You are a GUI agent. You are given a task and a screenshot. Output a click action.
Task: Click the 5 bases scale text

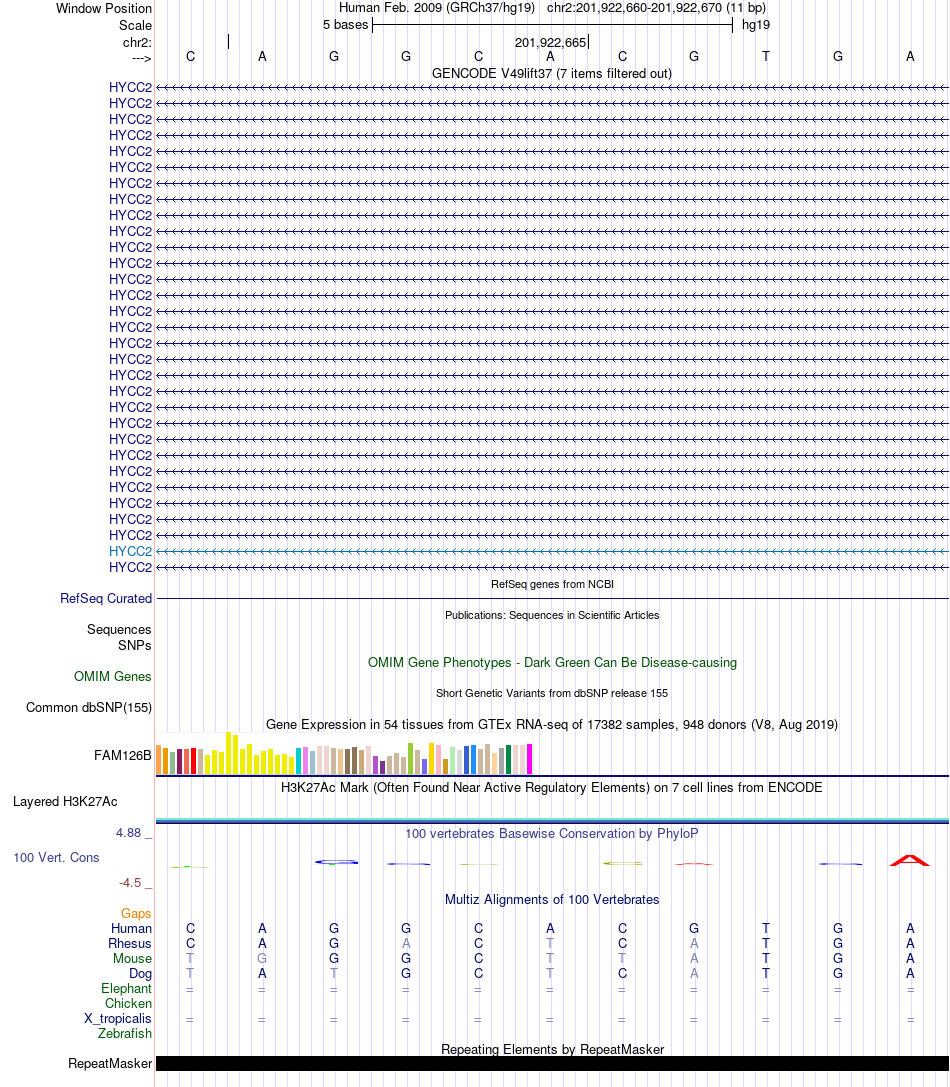pyautogui.click(x=345, y=25)
